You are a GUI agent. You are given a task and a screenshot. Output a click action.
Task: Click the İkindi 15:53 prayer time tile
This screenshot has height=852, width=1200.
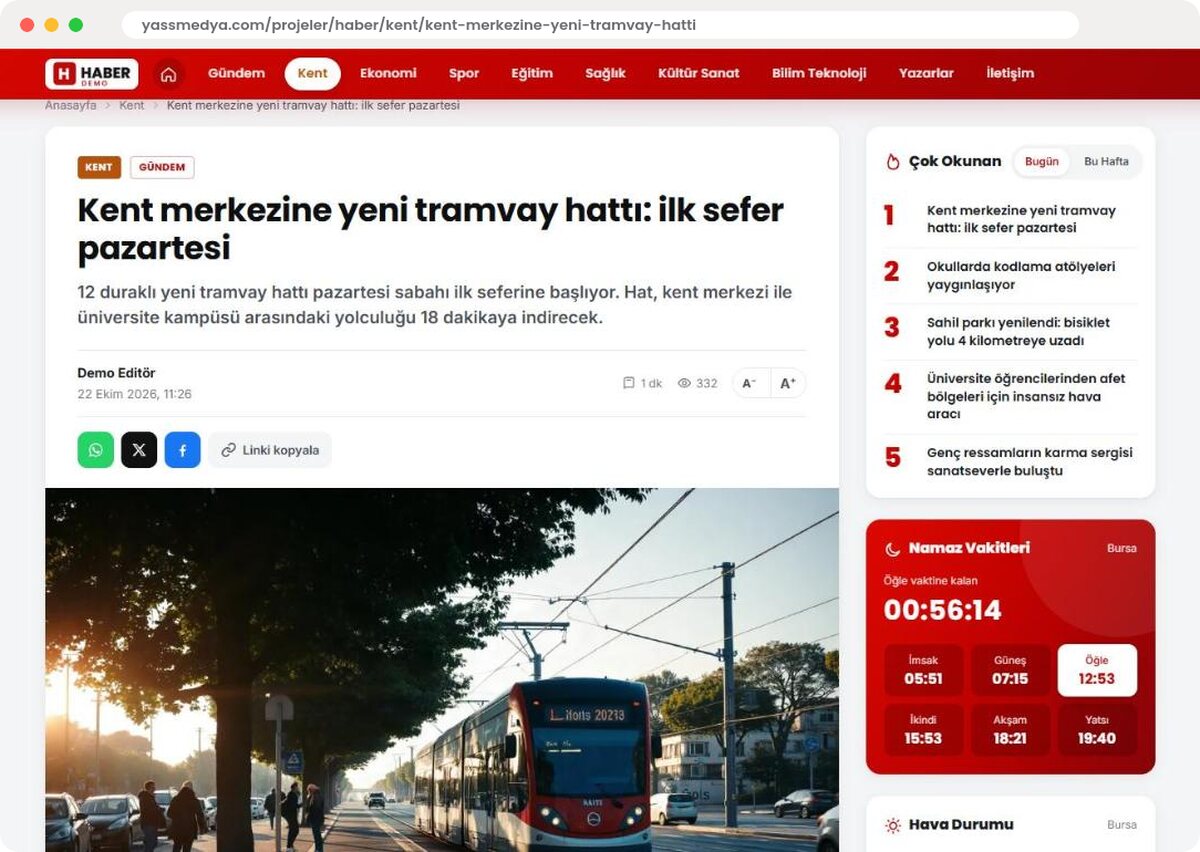coord(924,730)
